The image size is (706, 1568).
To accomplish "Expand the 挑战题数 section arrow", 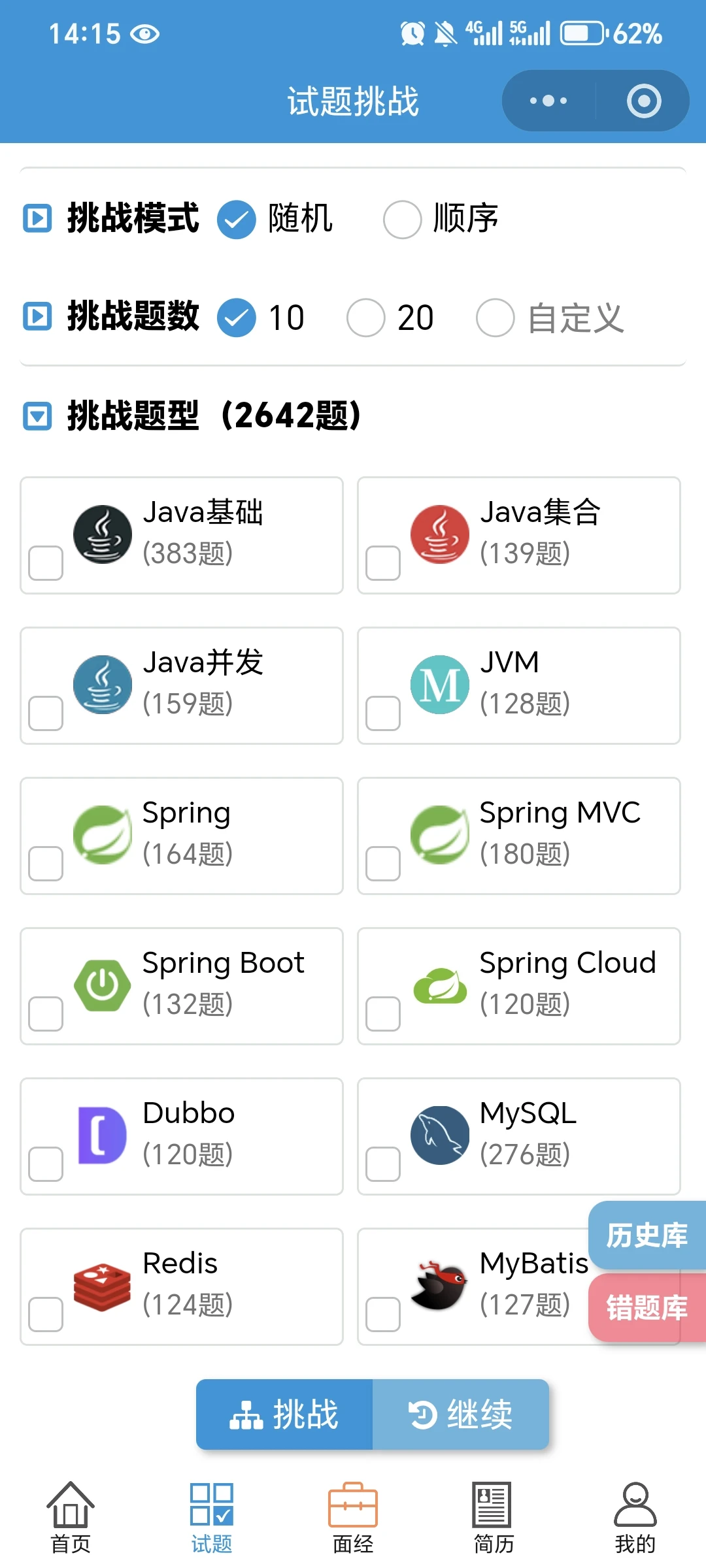I will pyautogui.click(x=37, y=316).
